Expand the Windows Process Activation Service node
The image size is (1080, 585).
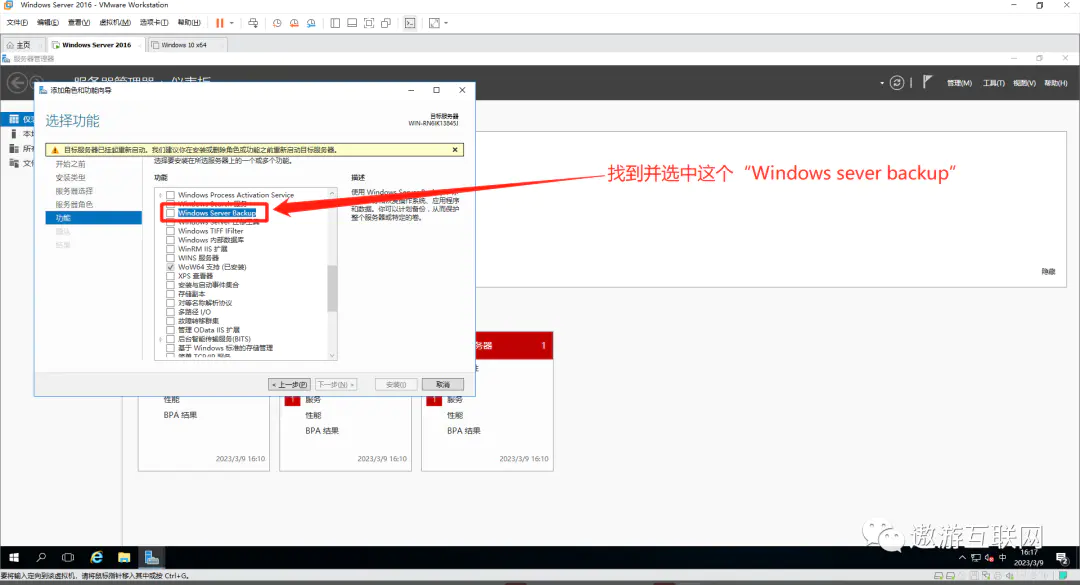click(160, 195)
